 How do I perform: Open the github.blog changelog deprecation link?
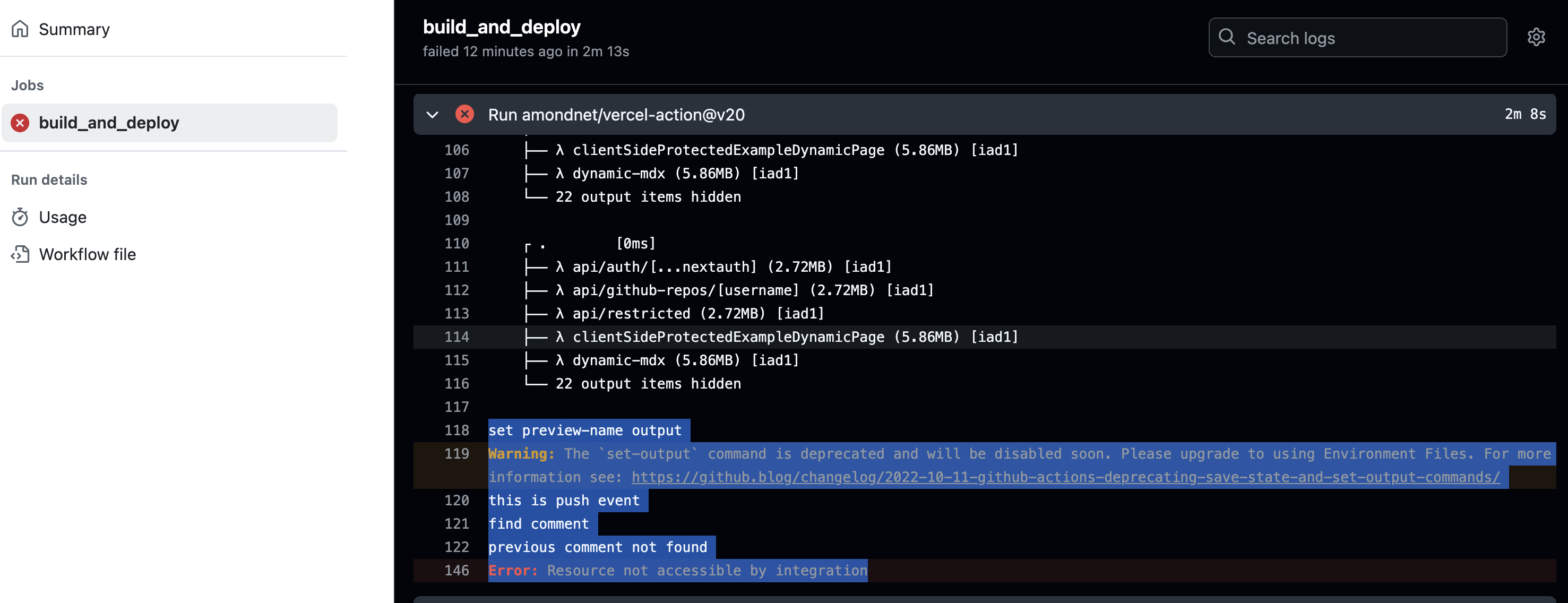coord(1066,477)
